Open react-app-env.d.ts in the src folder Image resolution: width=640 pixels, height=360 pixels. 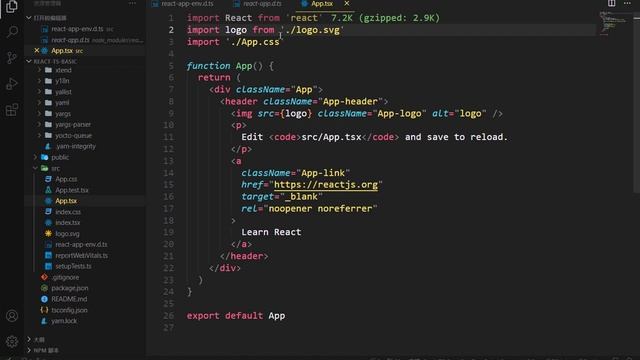81,244
